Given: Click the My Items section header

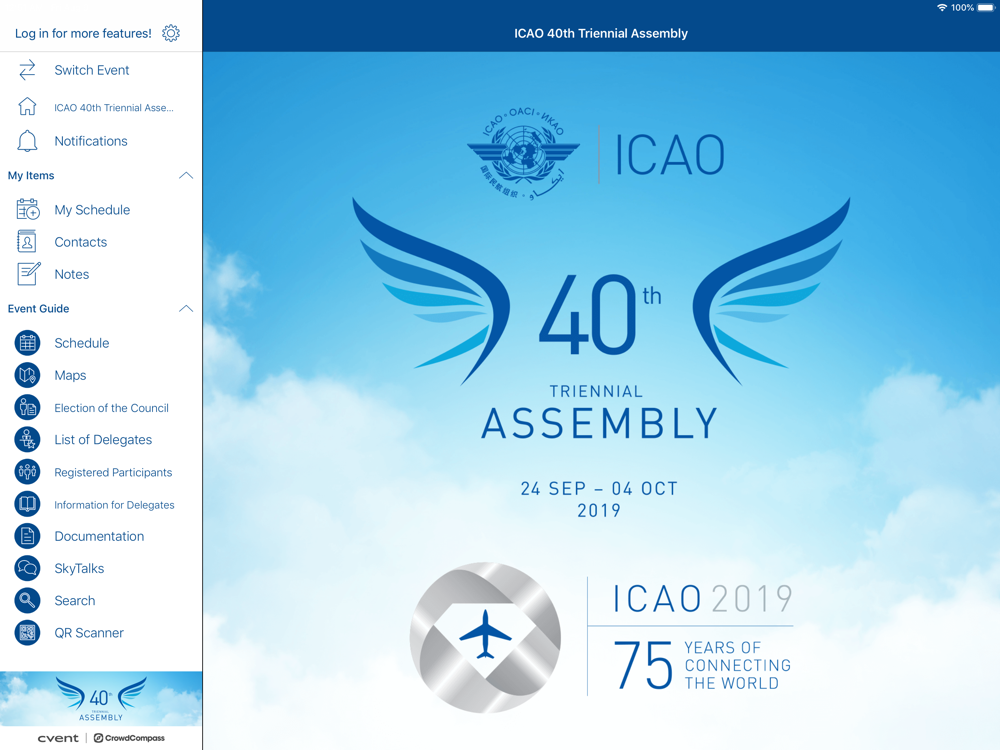Looking at the screenshot, I should (31, 175).
